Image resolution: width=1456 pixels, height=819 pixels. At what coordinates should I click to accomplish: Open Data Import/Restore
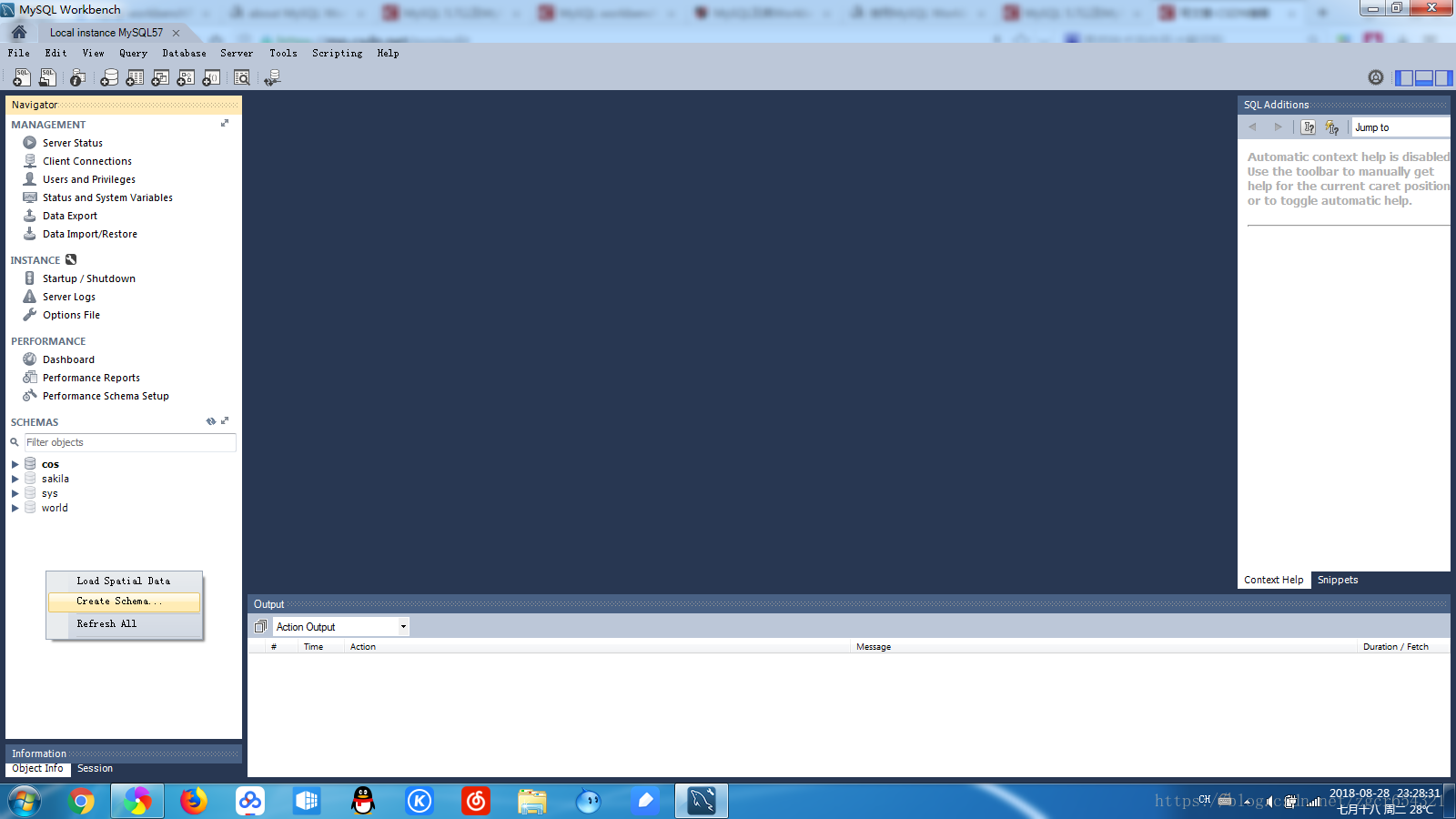[89, 234]
